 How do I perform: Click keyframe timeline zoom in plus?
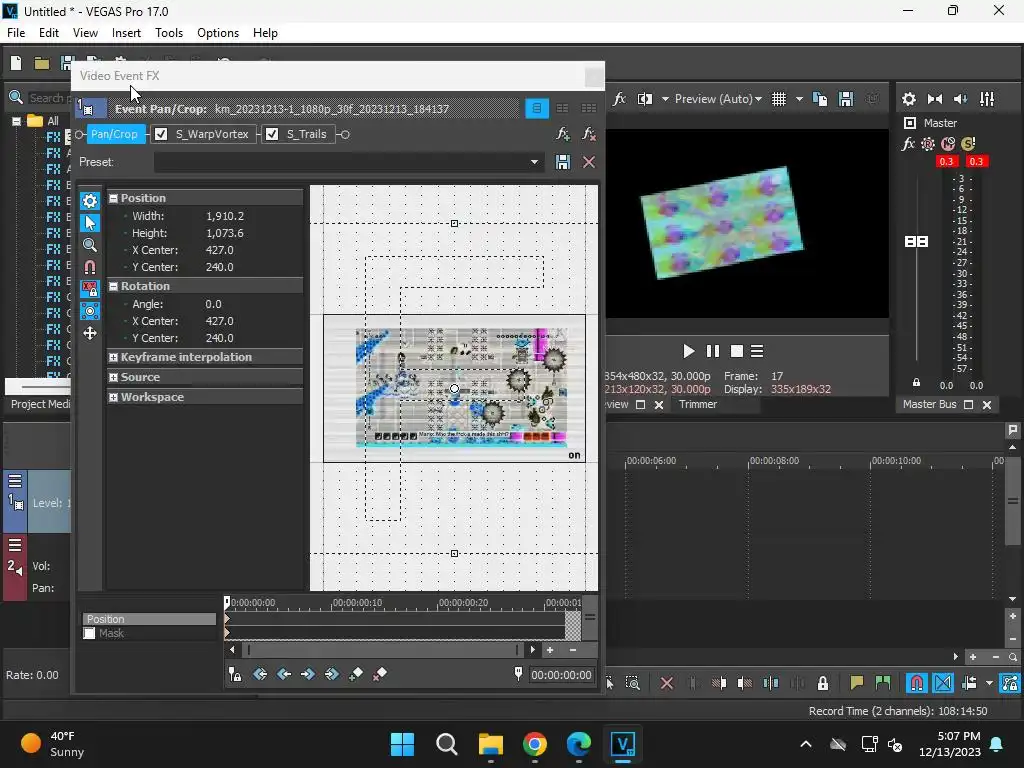click(550, 650)
